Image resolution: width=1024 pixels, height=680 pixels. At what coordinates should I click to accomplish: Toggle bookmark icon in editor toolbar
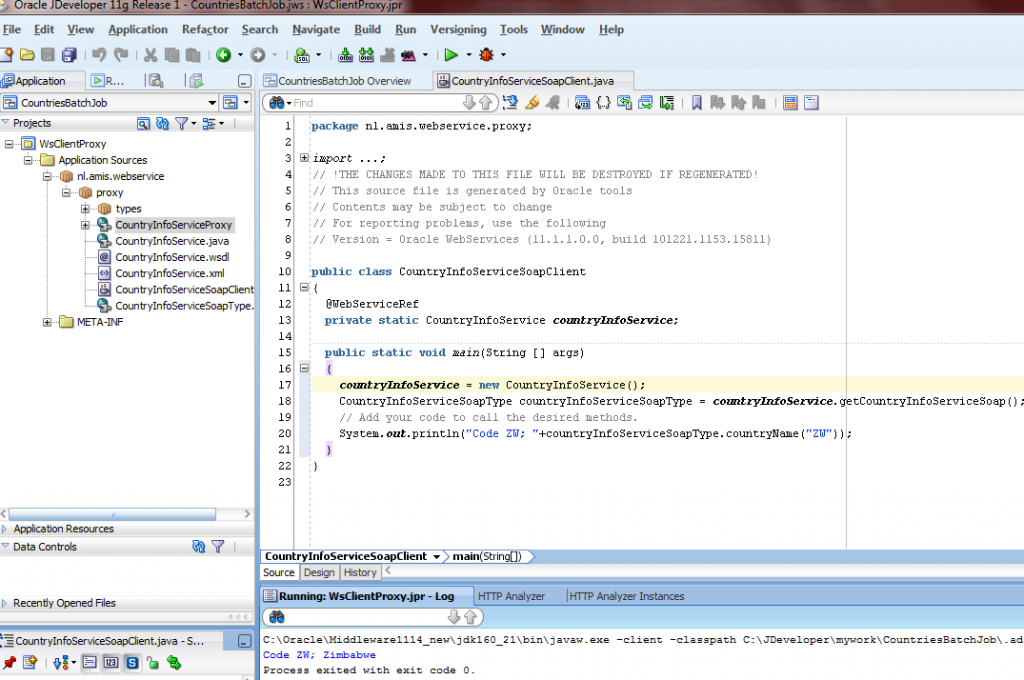697,102
